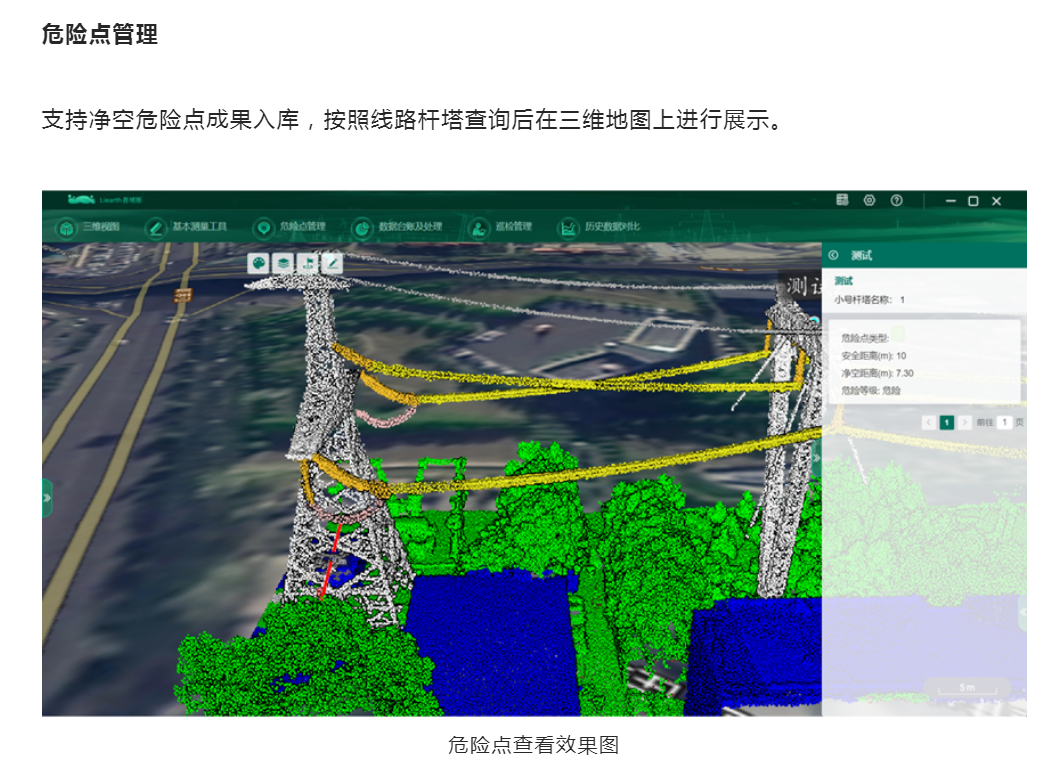Click the flag marker tool icon
This screenshot has width=1043, height=761.
click(x=308, y=263)
